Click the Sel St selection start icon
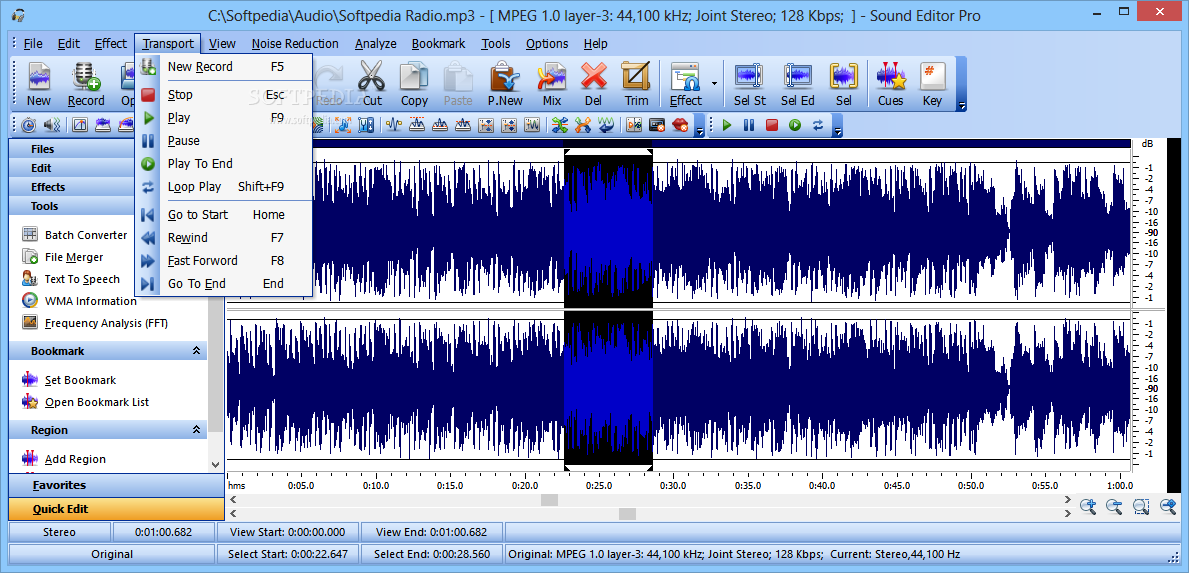This screenshot has width=1189, height=573. tap(750, 84)
